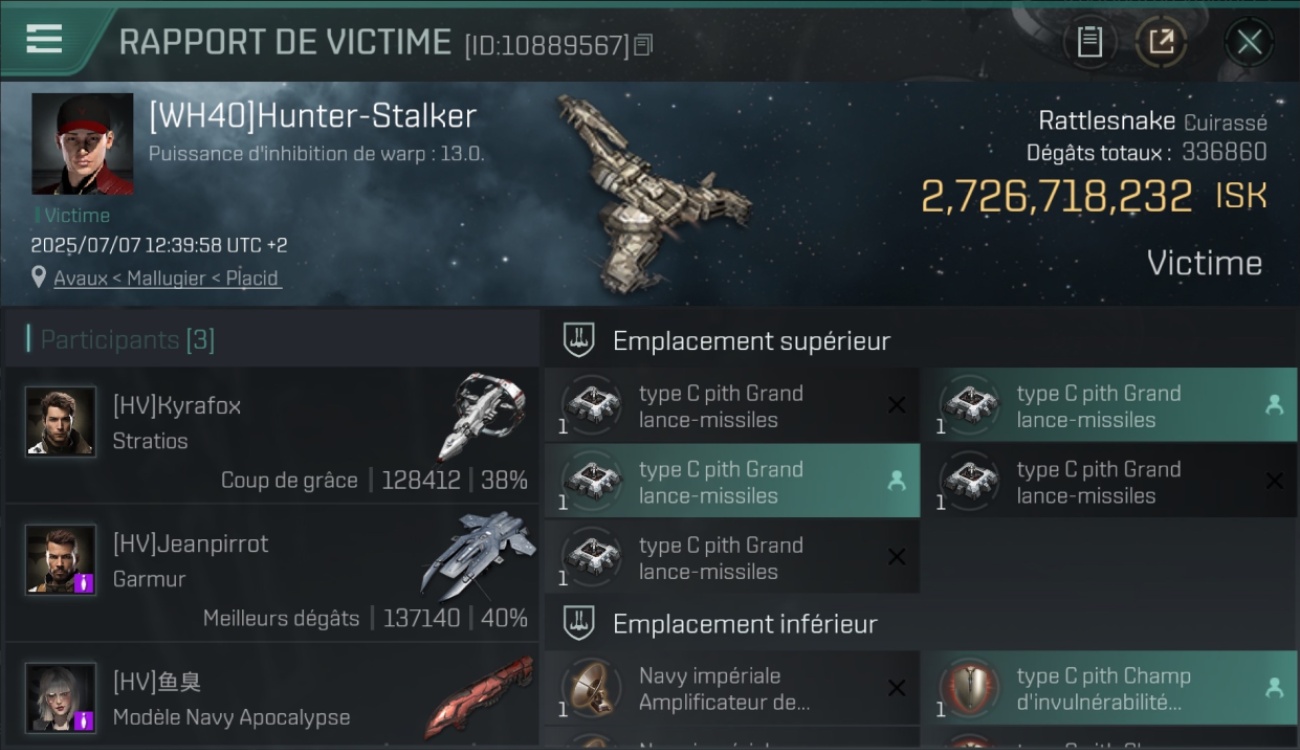Copy the report ID with the copy icon
1300x750 pixels.
[x=644, y=45]
